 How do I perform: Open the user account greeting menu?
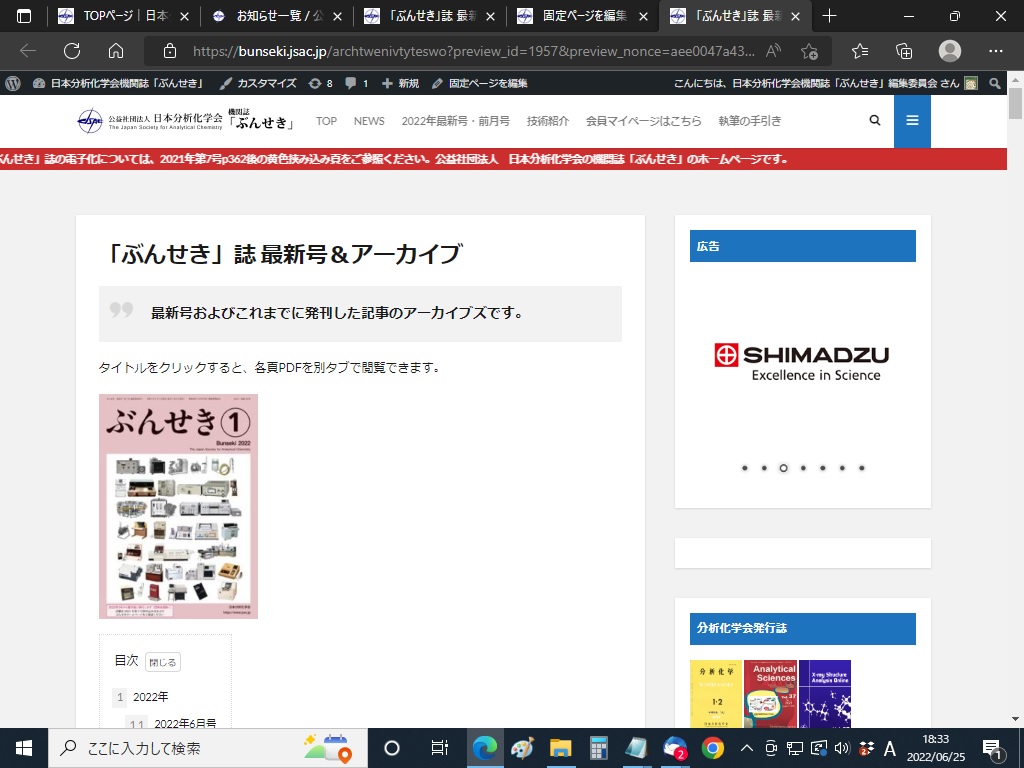[825, 83]
